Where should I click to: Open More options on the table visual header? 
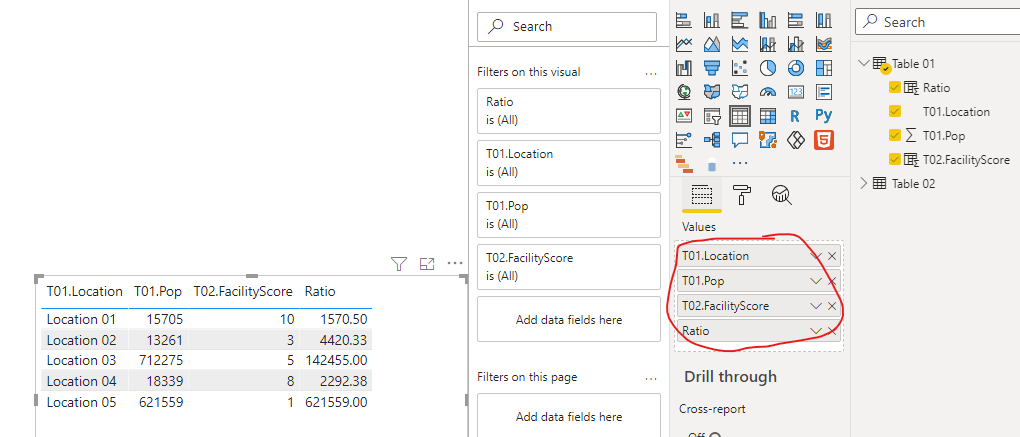[455, 263]
